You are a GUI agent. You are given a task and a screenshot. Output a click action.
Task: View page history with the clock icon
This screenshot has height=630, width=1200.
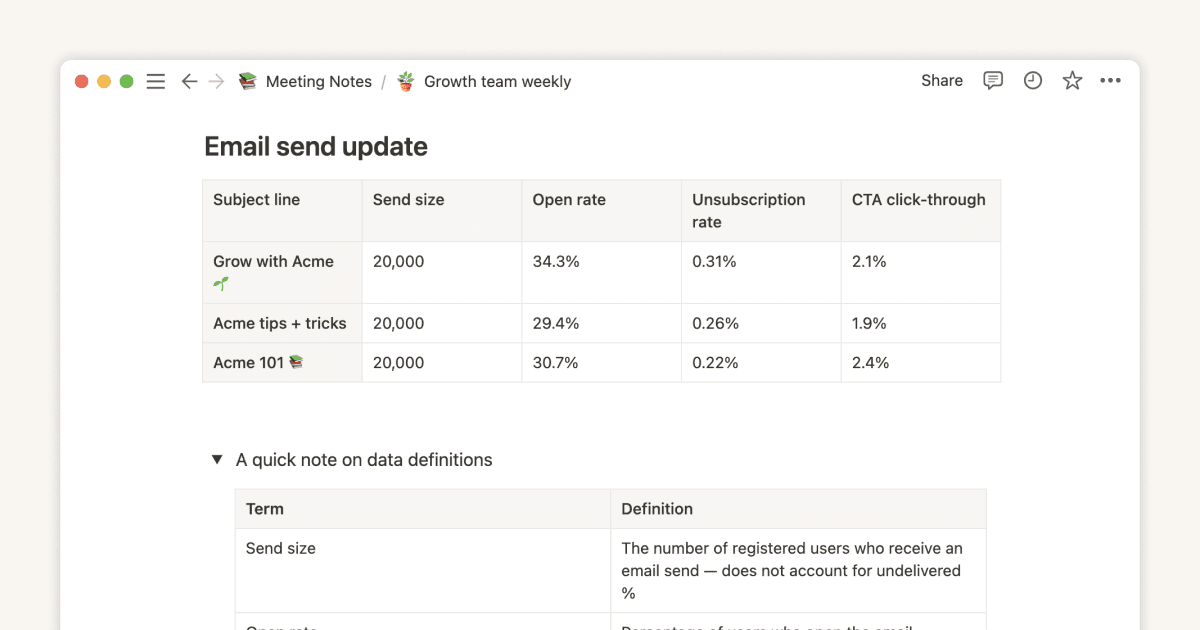coord(1032,80)
